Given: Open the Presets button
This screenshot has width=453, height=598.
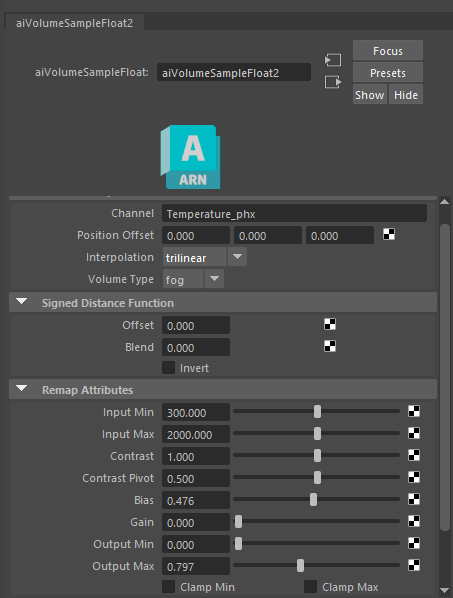Looking at the screenshot, I should coord(388,72).
